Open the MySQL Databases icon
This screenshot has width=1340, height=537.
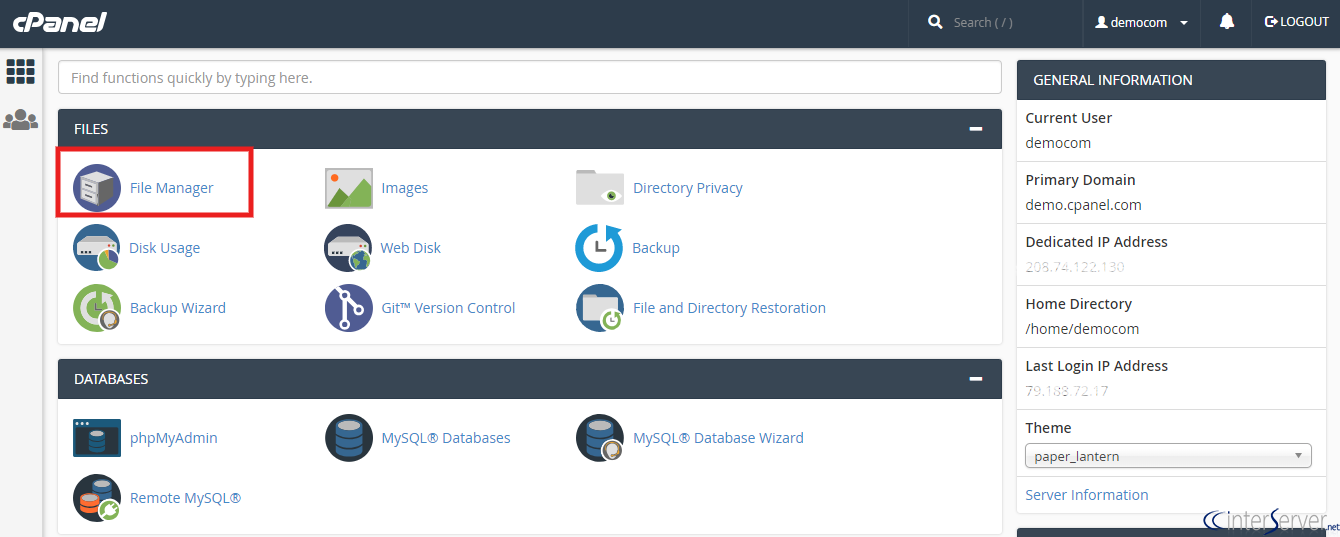coord(349,438)
